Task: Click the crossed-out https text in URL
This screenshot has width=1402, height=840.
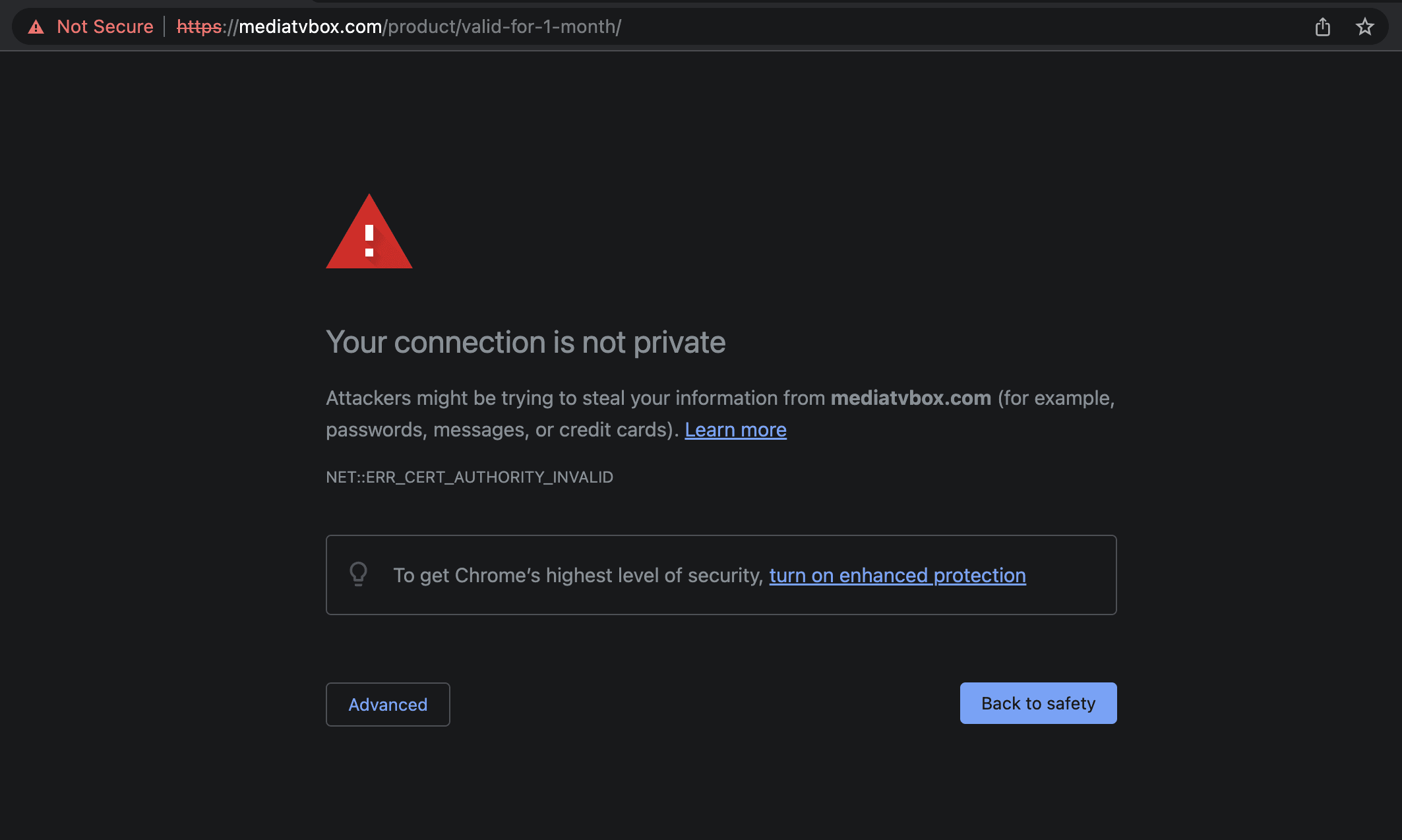Action: tap(199, 27)
